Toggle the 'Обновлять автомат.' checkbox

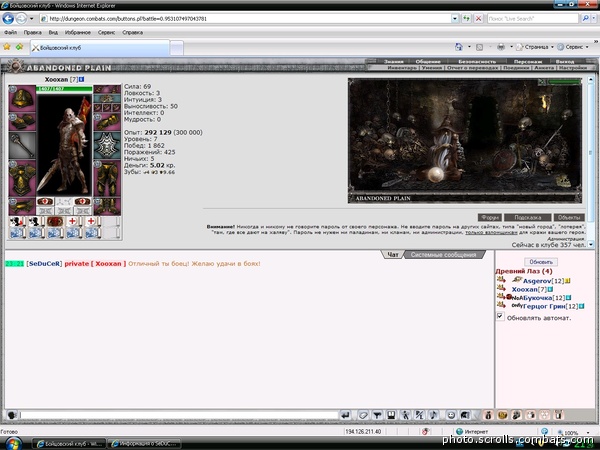(500, 316)
